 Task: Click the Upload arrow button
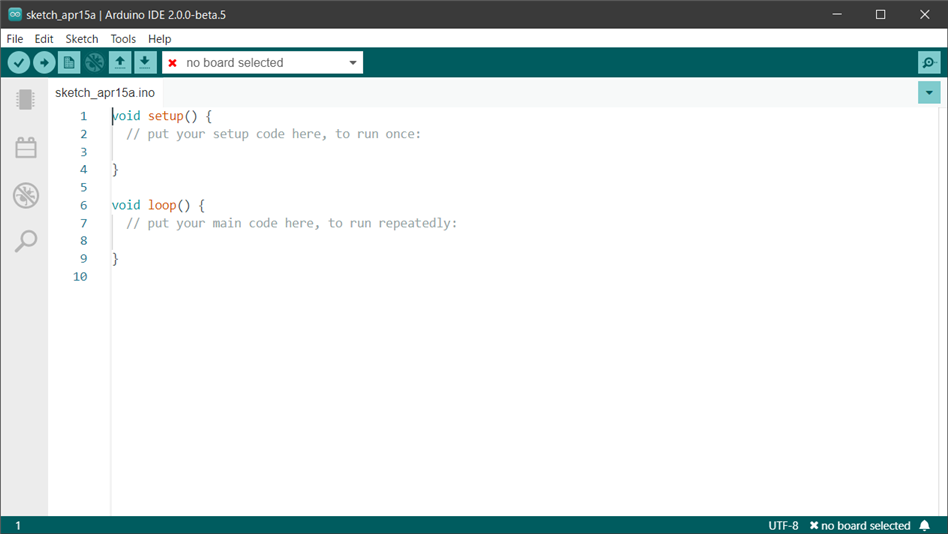click(44, 62)
